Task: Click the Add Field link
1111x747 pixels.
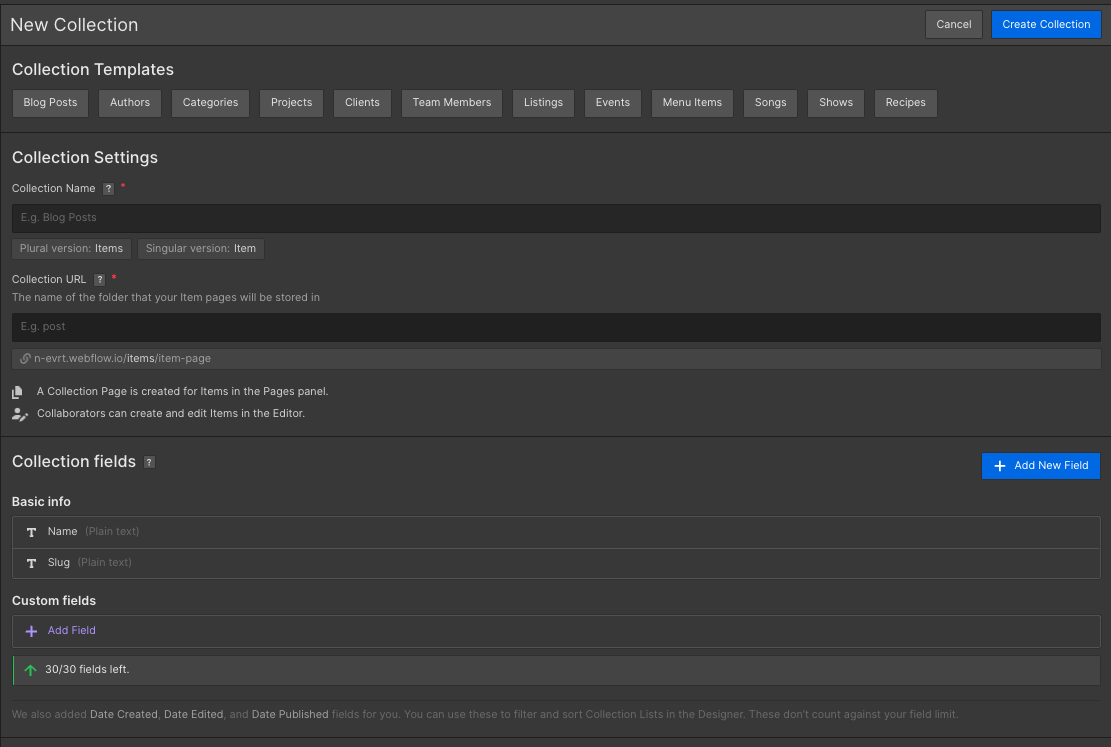Action: click(71, 631)
